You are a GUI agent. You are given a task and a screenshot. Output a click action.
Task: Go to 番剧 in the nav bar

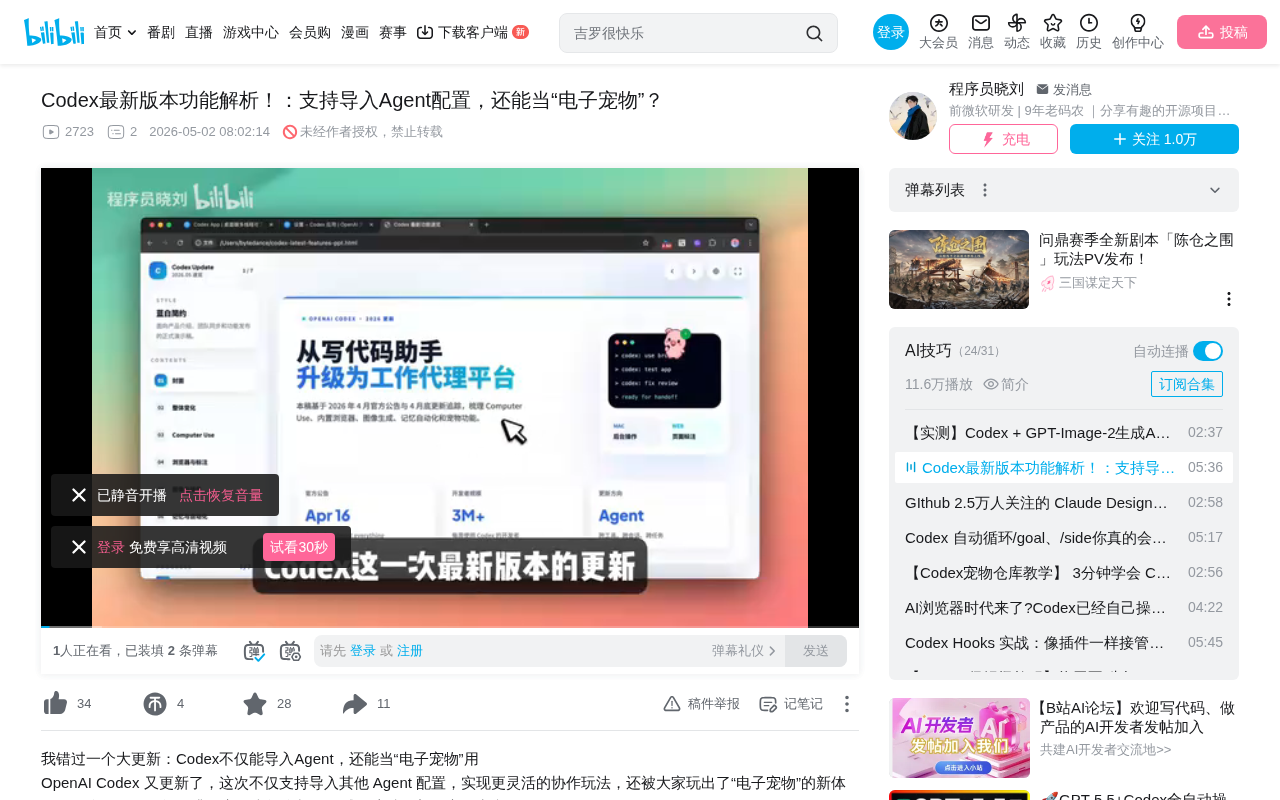[x=161, y=32]
